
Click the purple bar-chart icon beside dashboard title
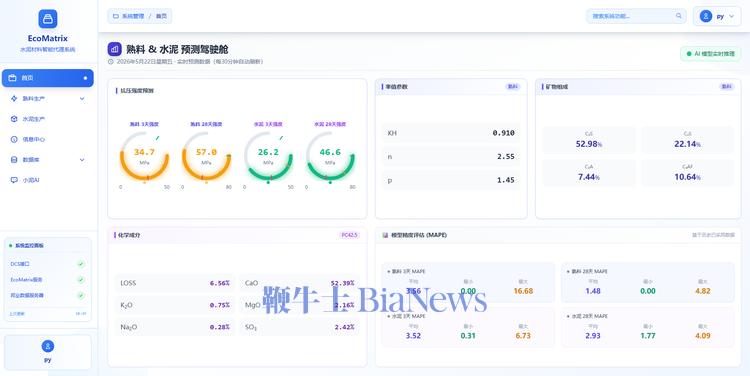pyautogui.click(x=114, y=49)
